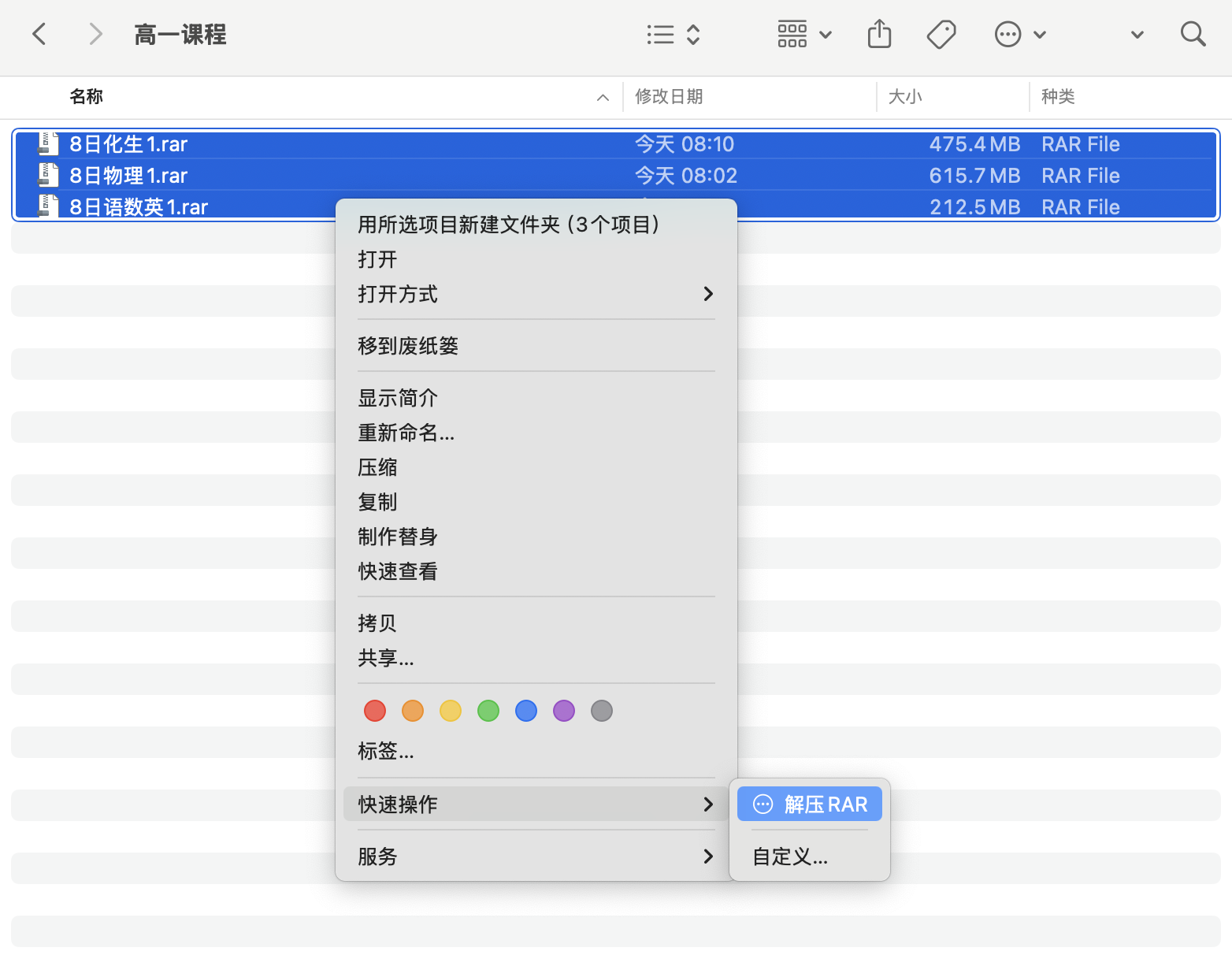Expand the 打开方式 submenu
Image resolution: width=1232 pixels, height=955 pixels.
coord(536,294)
